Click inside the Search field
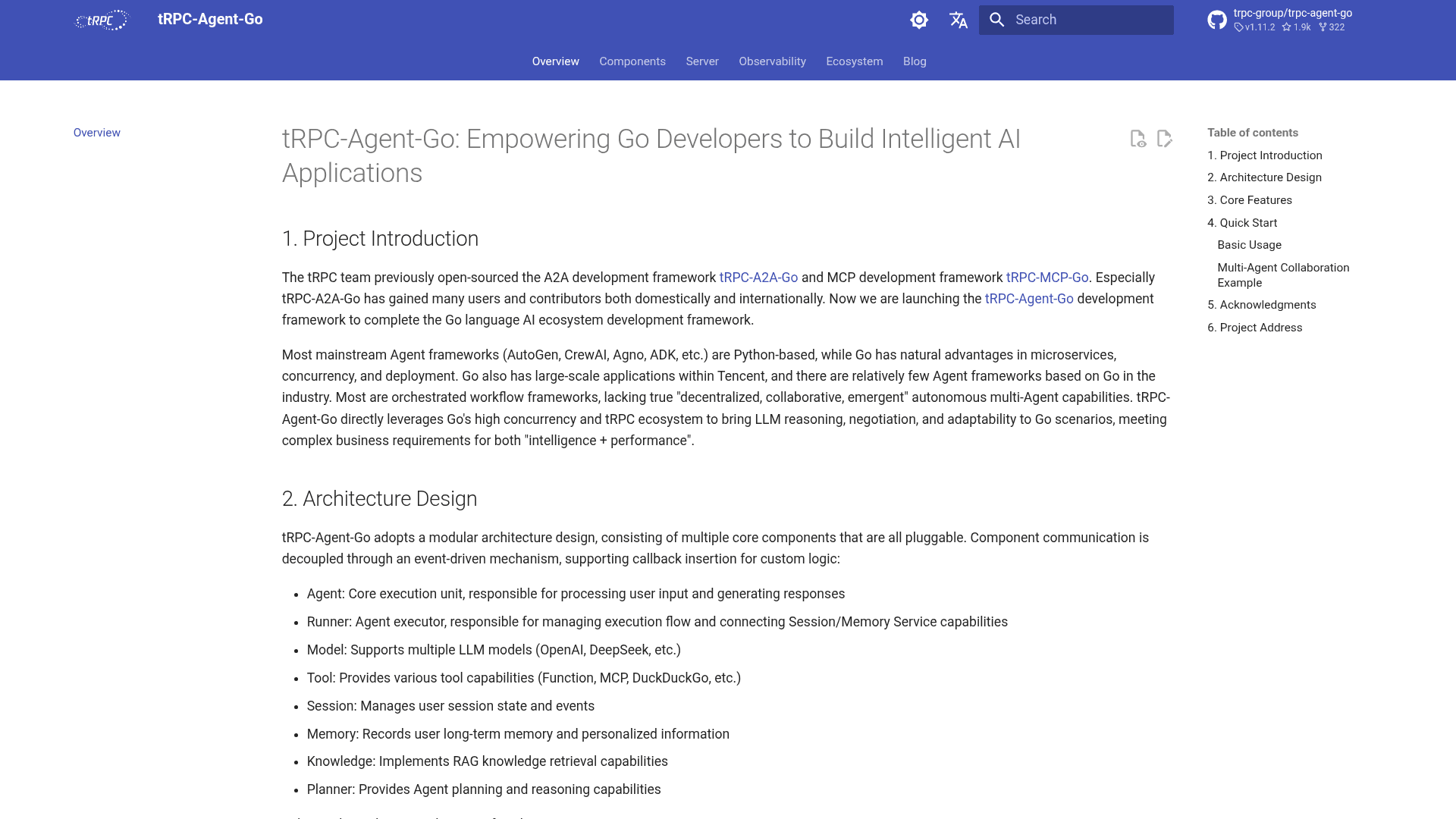Screen dimensions: 1456x819 1076,20
